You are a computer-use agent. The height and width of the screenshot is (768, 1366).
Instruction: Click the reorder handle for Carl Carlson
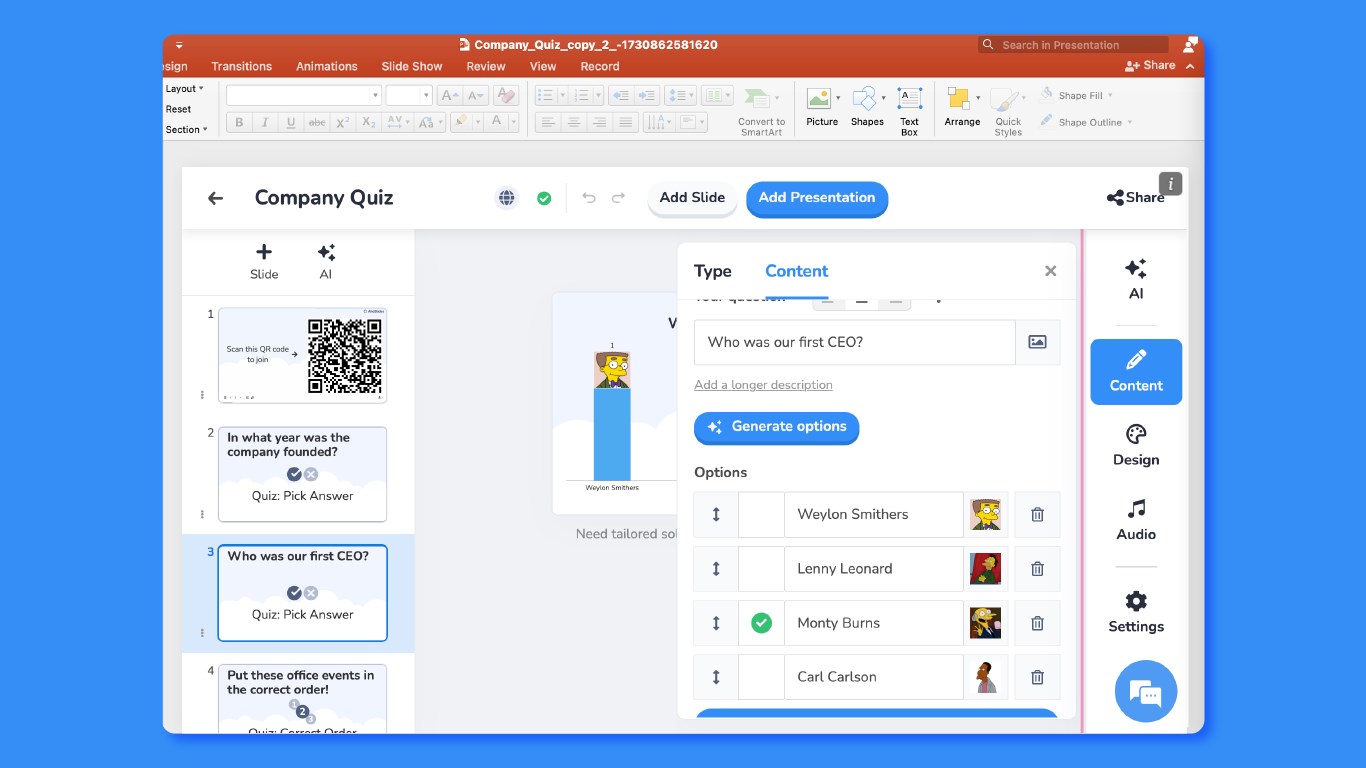(716, 676)
